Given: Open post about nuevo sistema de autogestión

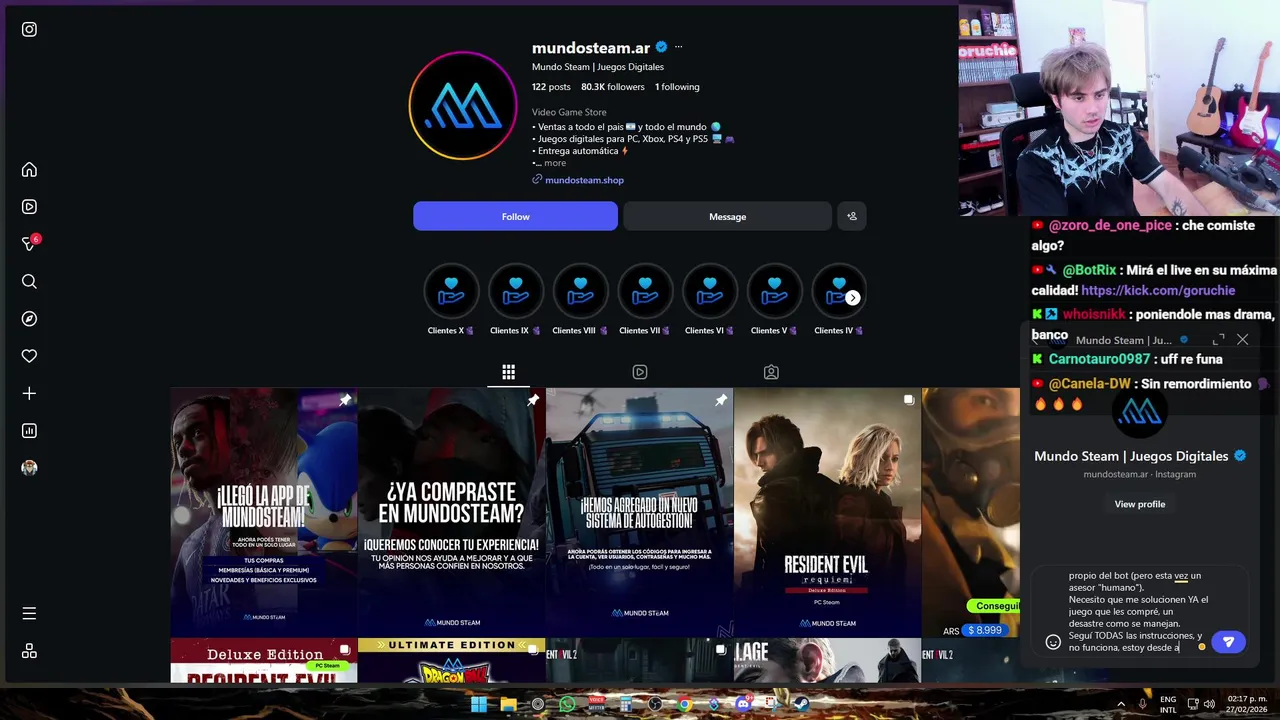Looking at the screenshot, I should (640, 512).
